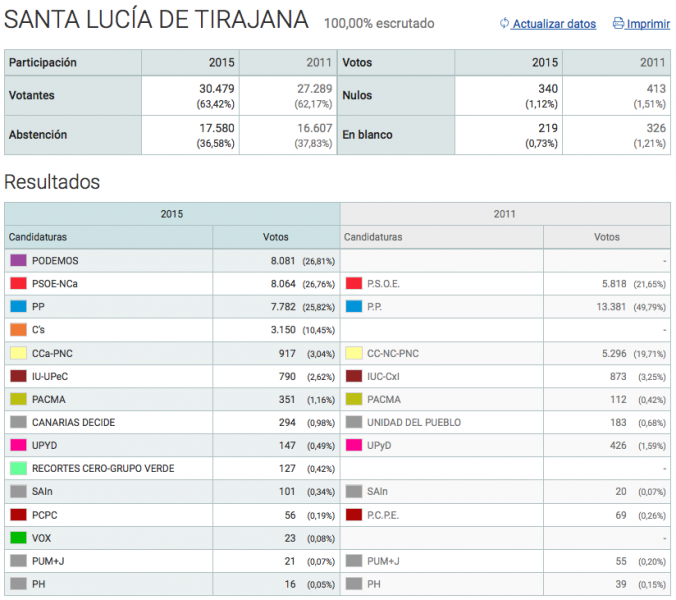This screenshot has width=676, height=600.
Task: Click the gray SAIn 2015 swatch
Action: (19, 491)
